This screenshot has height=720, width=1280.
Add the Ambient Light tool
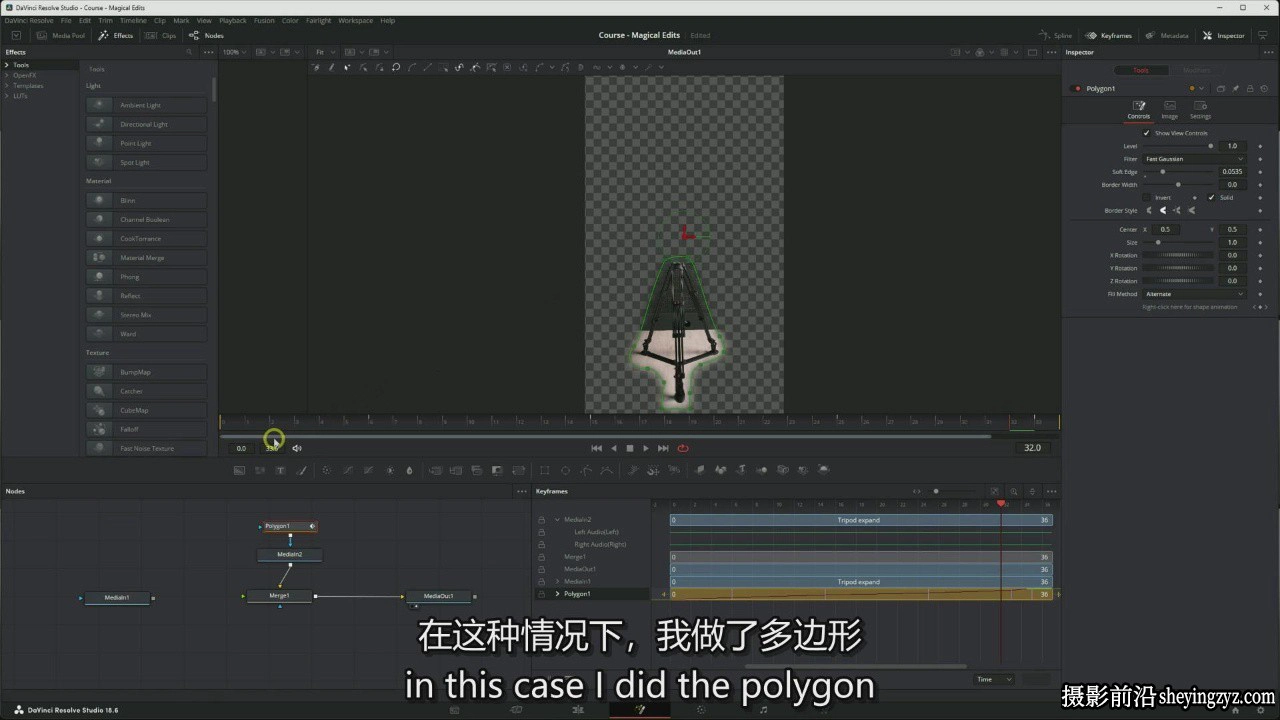[x=147, y=105]
